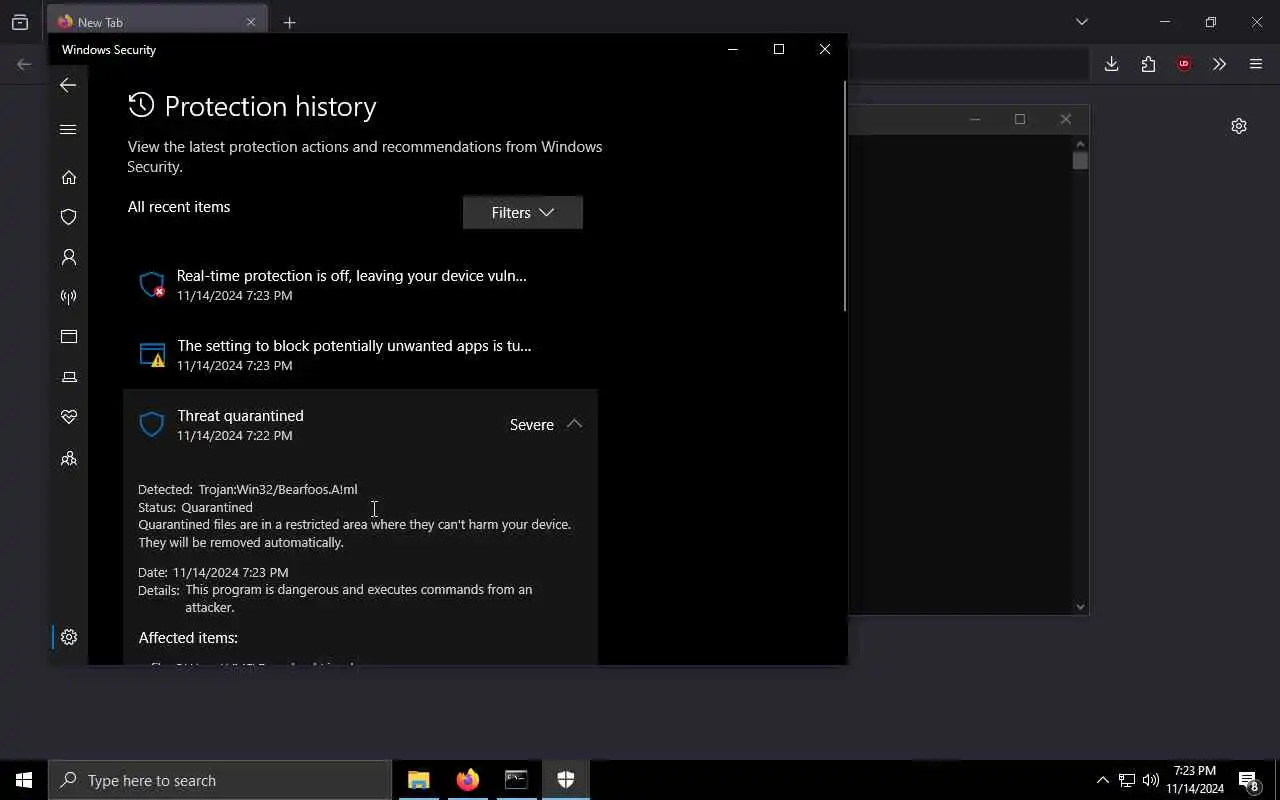Click the Severe severity label

(532, 425)
